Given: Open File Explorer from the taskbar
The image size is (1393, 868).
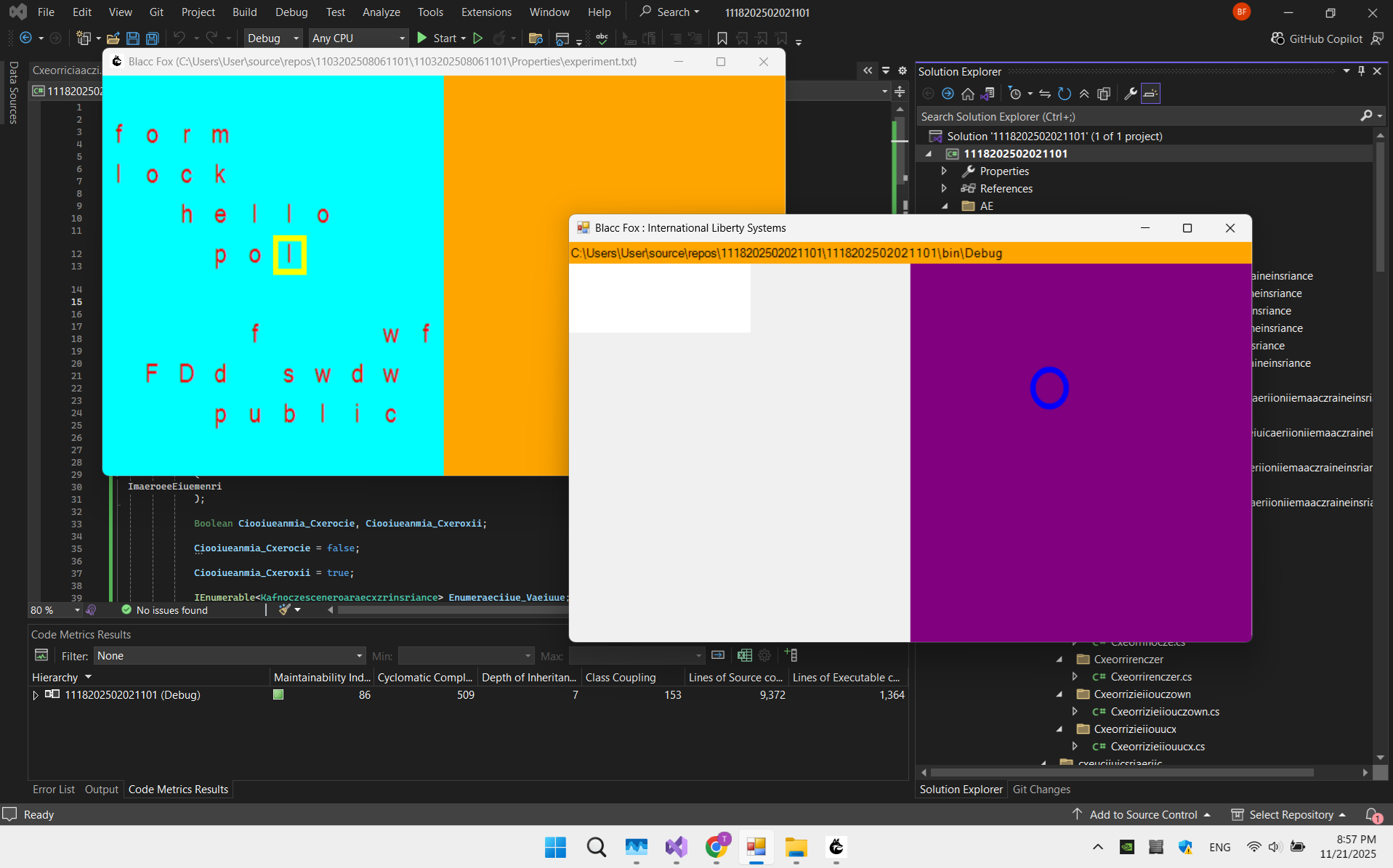Looking at the screenshot, I should (796, 846).
